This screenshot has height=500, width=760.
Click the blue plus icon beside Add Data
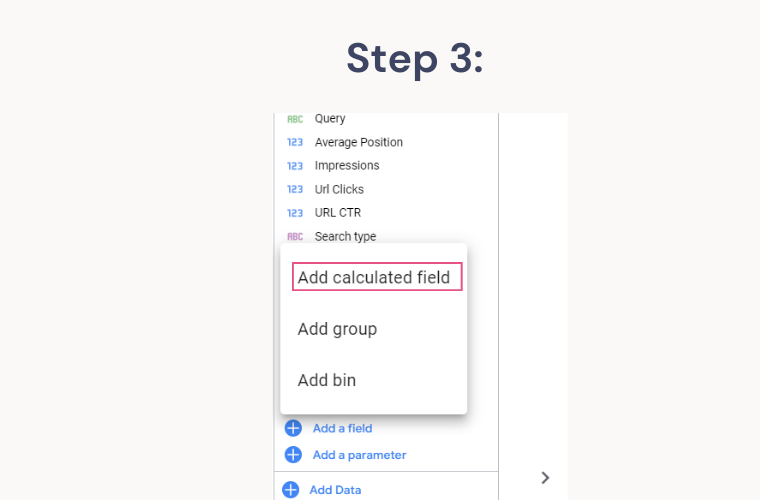(290, 490)
